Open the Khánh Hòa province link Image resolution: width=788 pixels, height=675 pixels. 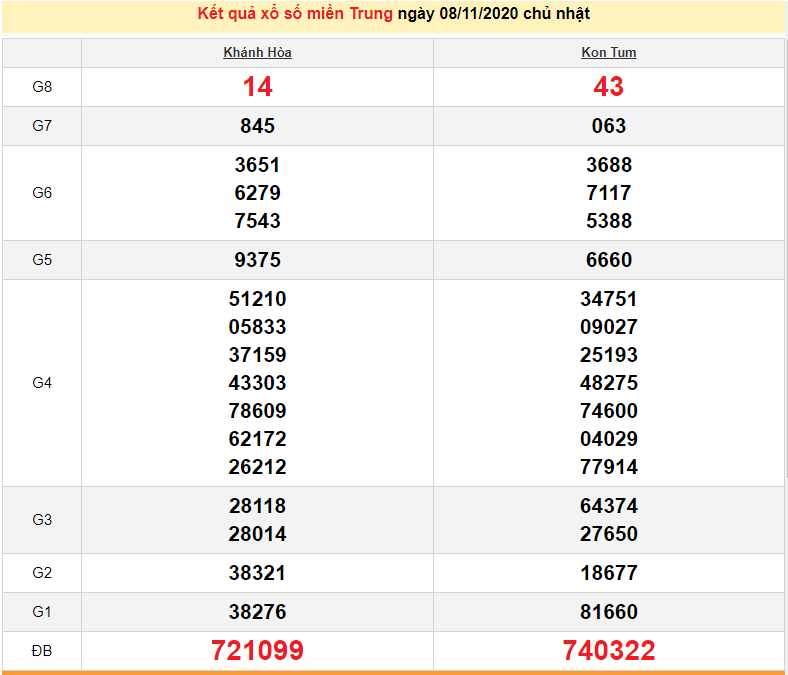pyautogui.click(x=257, y=53)
